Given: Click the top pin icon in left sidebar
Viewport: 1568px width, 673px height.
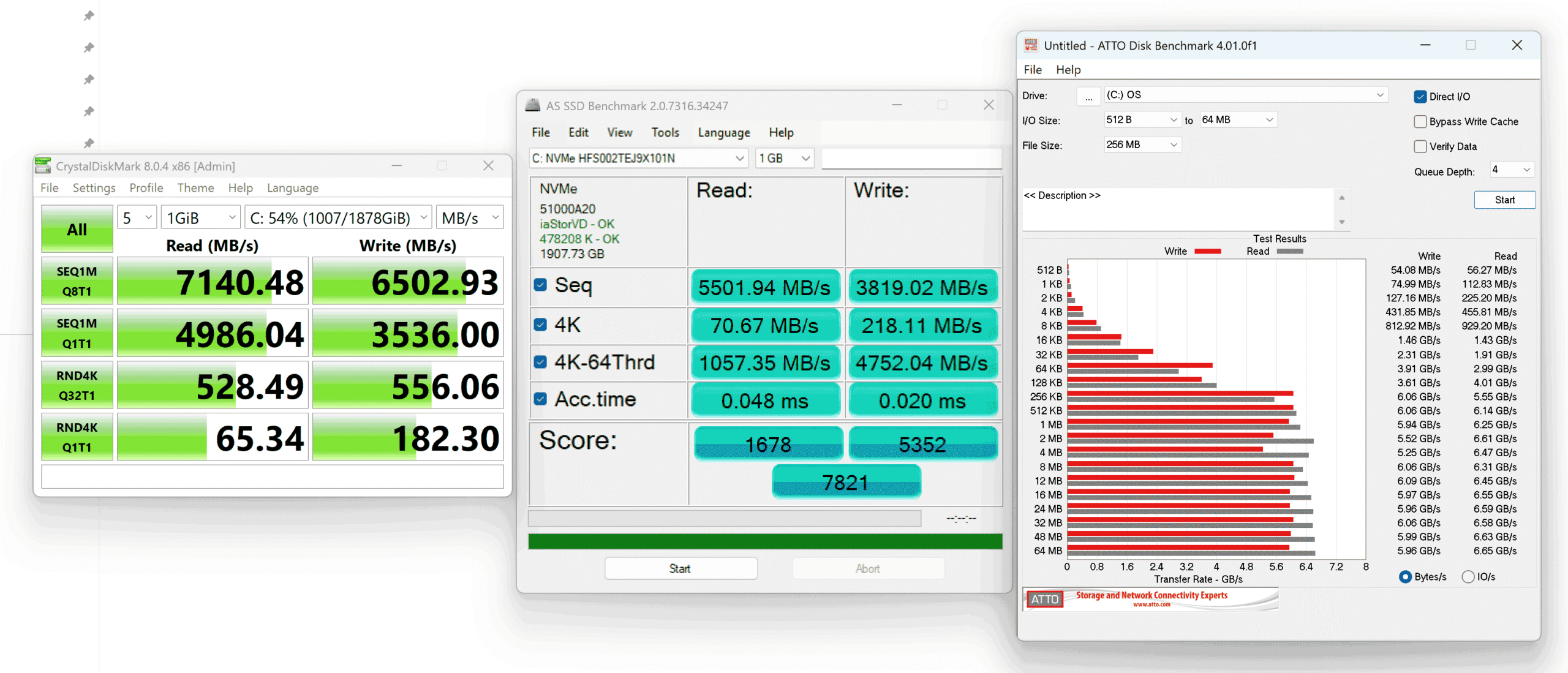Looking at the screenshot, I should pyautogui.click(x=89, y=15).
